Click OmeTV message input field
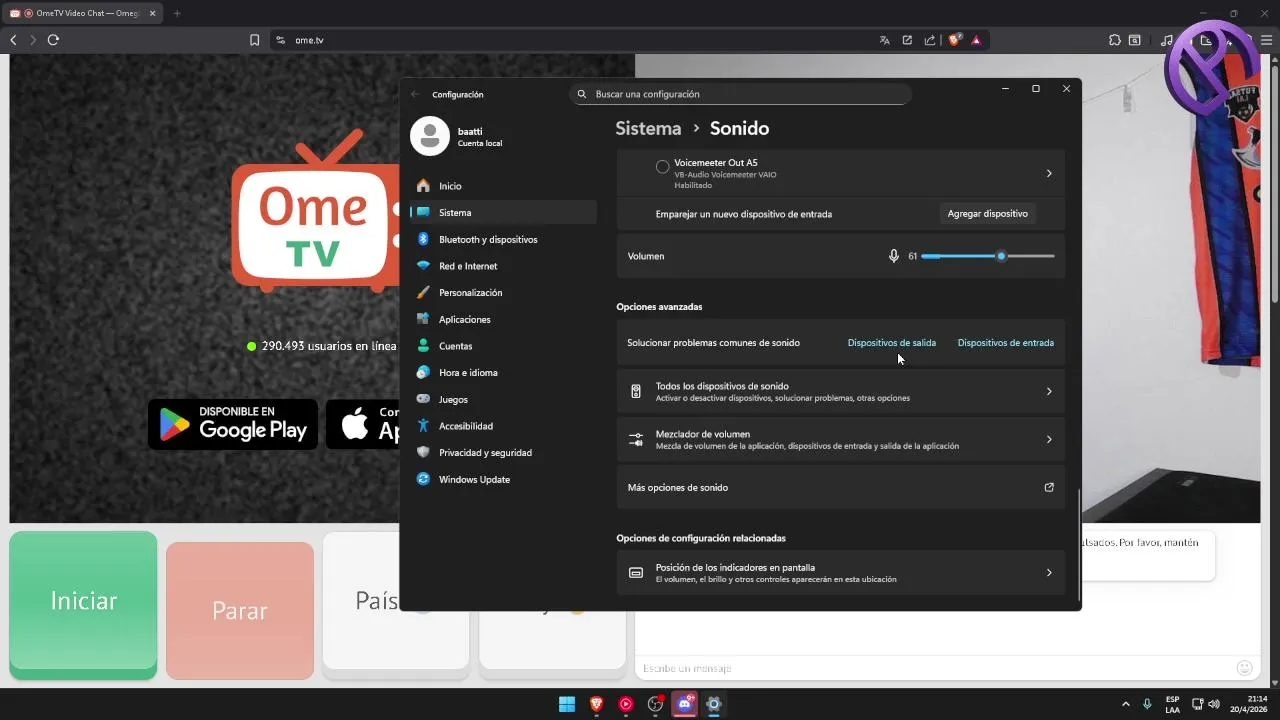This screenshot has height=720, width=1280. coord(930,668)
